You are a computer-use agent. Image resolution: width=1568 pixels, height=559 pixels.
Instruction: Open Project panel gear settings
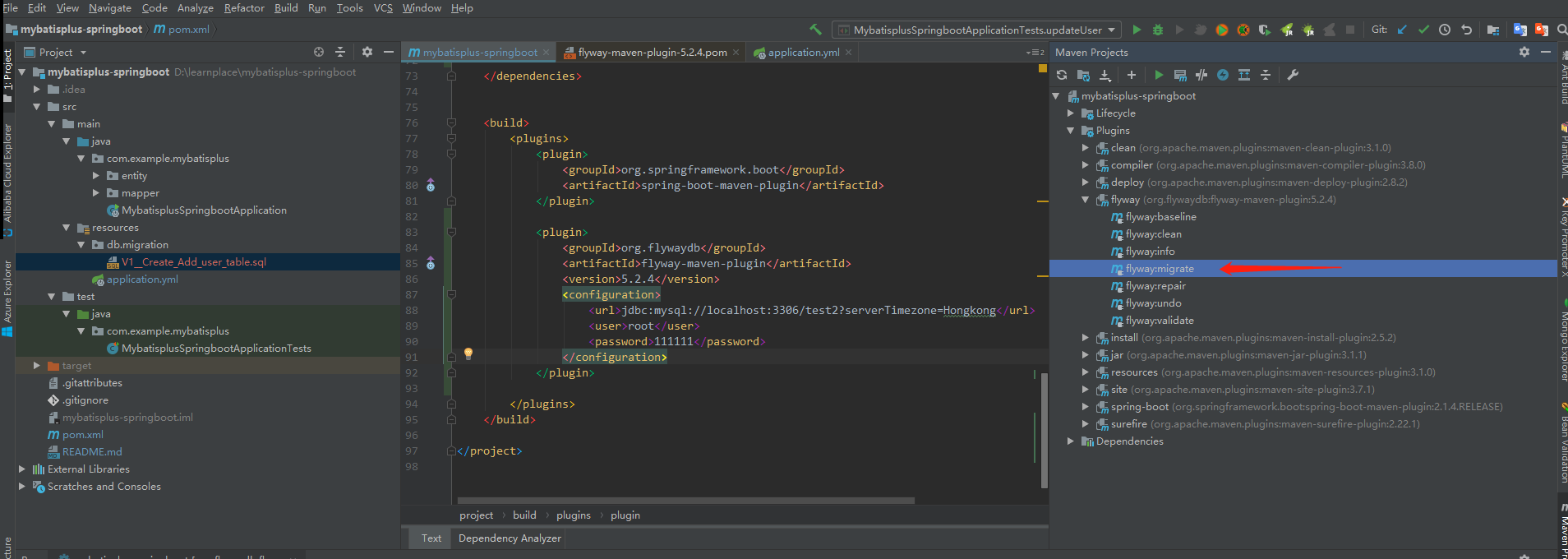[x=367, y=52]
